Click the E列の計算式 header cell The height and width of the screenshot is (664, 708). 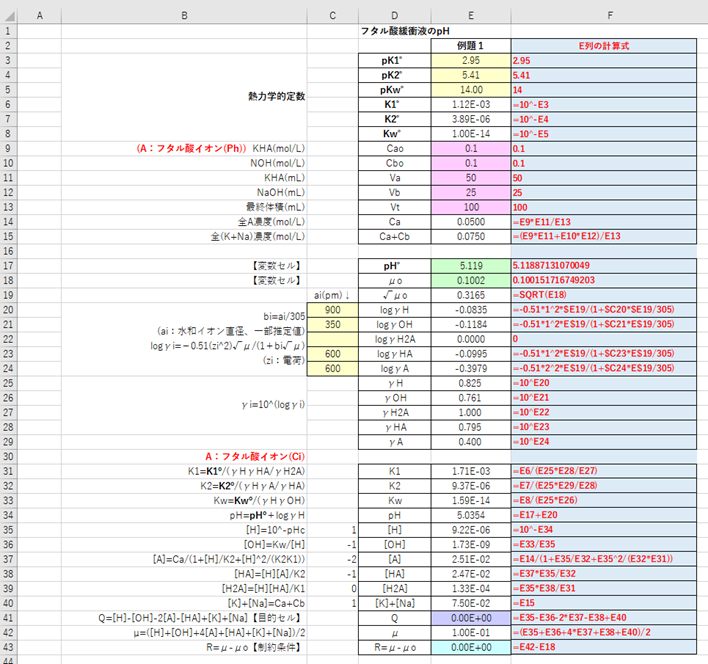click(604, 46)
